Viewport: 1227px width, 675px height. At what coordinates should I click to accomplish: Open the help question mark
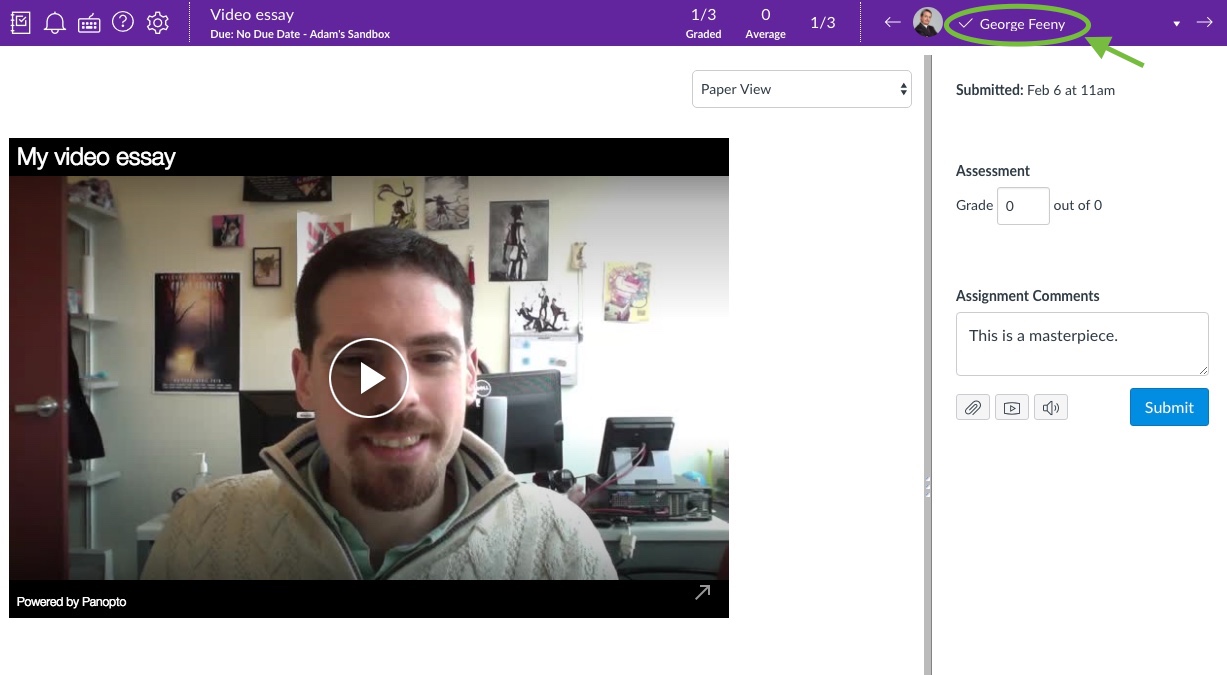123,22
